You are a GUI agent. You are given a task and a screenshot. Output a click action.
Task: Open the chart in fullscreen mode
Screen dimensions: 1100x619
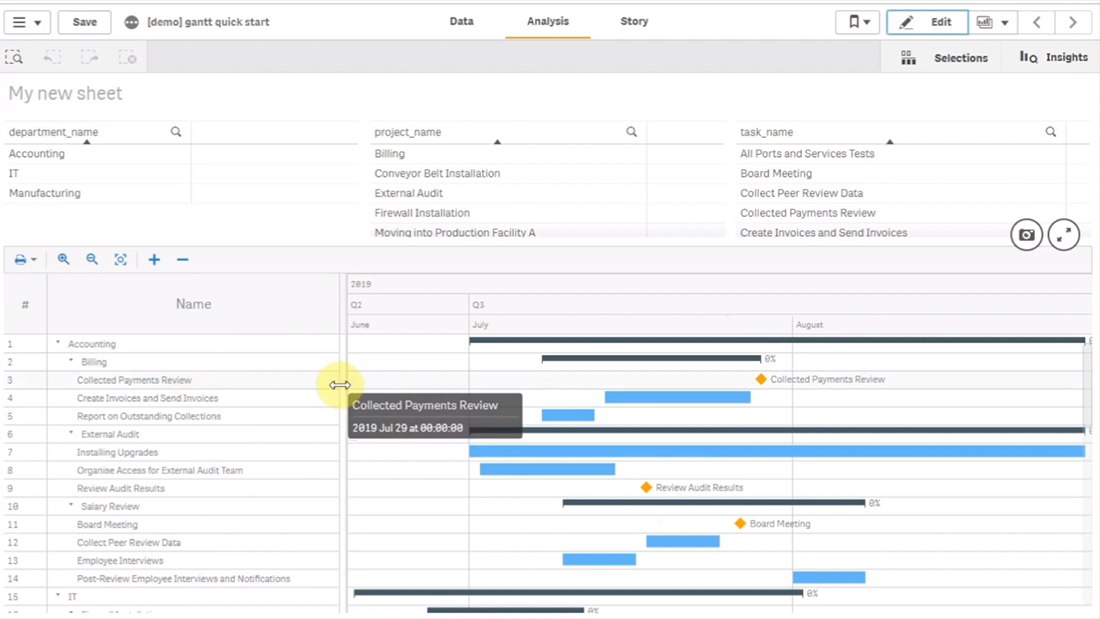(1064, 235)
